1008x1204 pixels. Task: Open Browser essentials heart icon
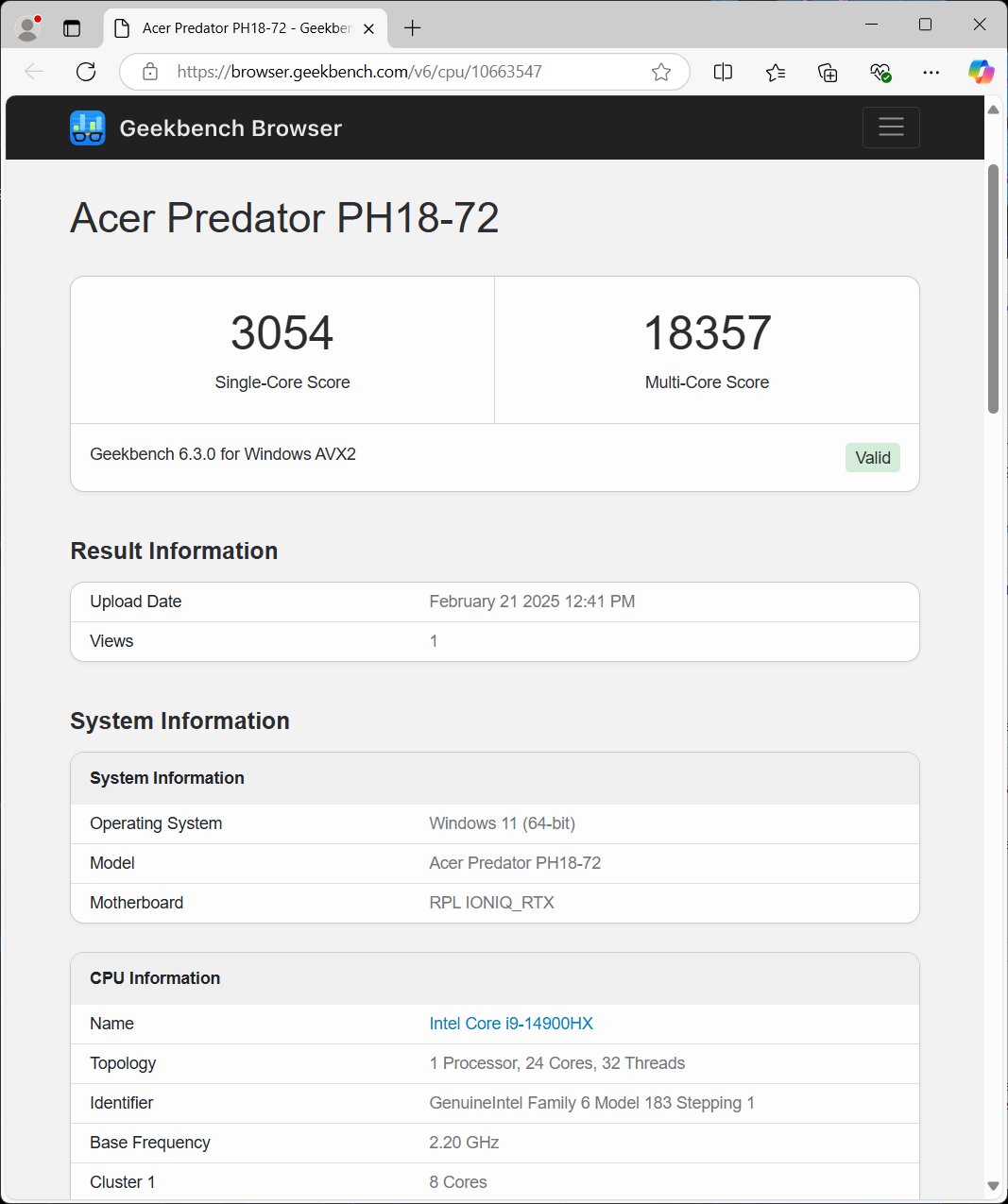[880, 72]
